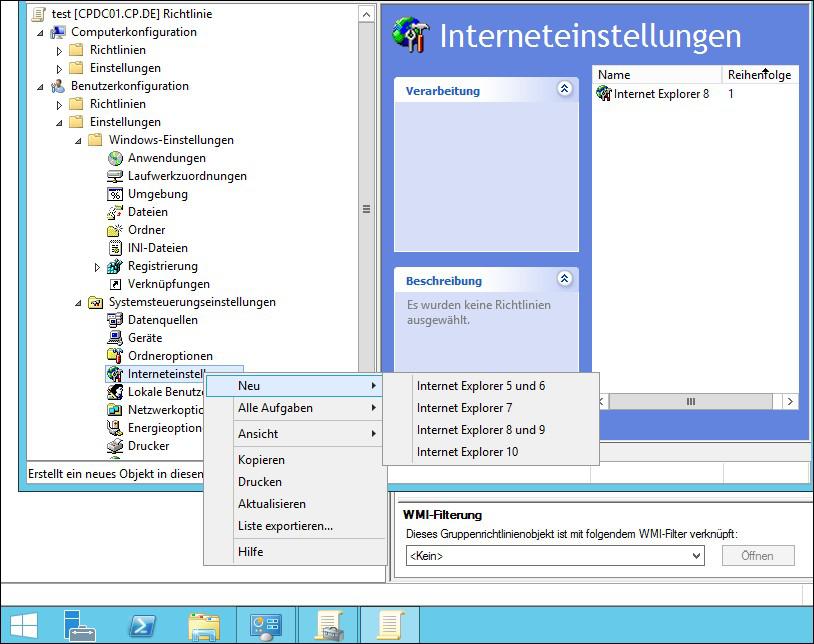Expand Richtlinien under Benutzerkonfiguration
This screenshot has height=644, width=814.
click(x=59, y=105)
